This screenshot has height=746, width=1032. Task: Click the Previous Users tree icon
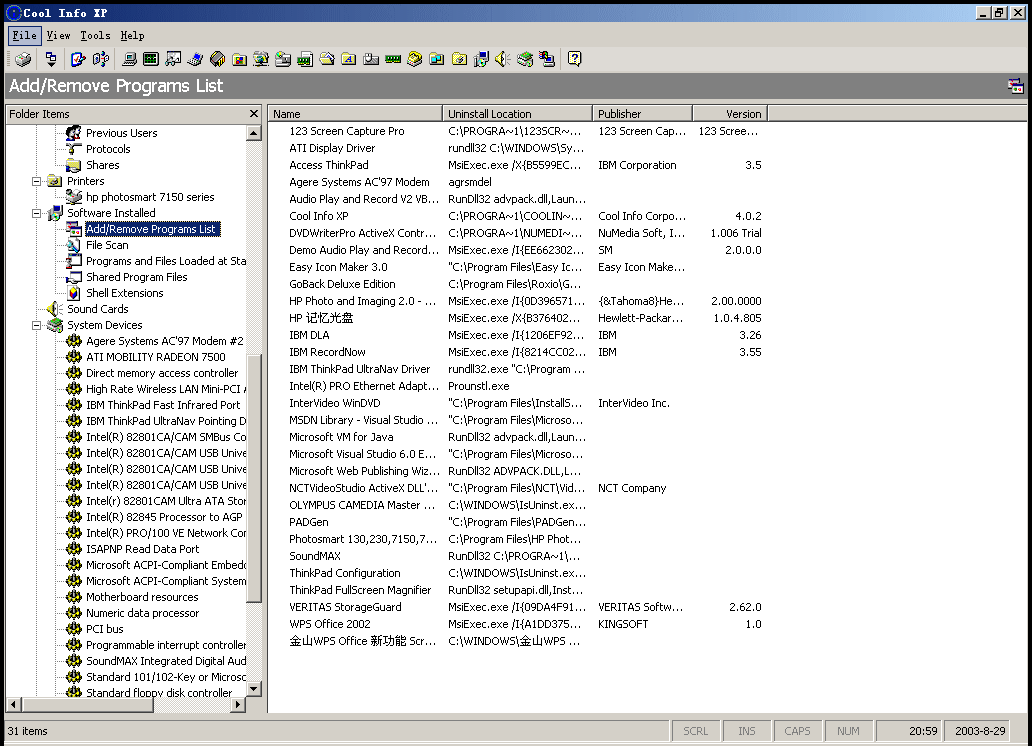click(74, 133)
